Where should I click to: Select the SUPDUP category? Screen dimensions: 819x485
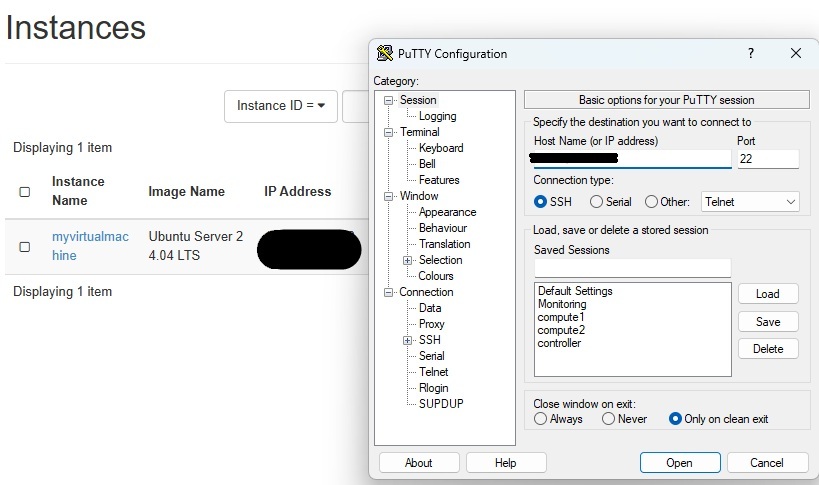pyautogui.click(x=441, y=404)
